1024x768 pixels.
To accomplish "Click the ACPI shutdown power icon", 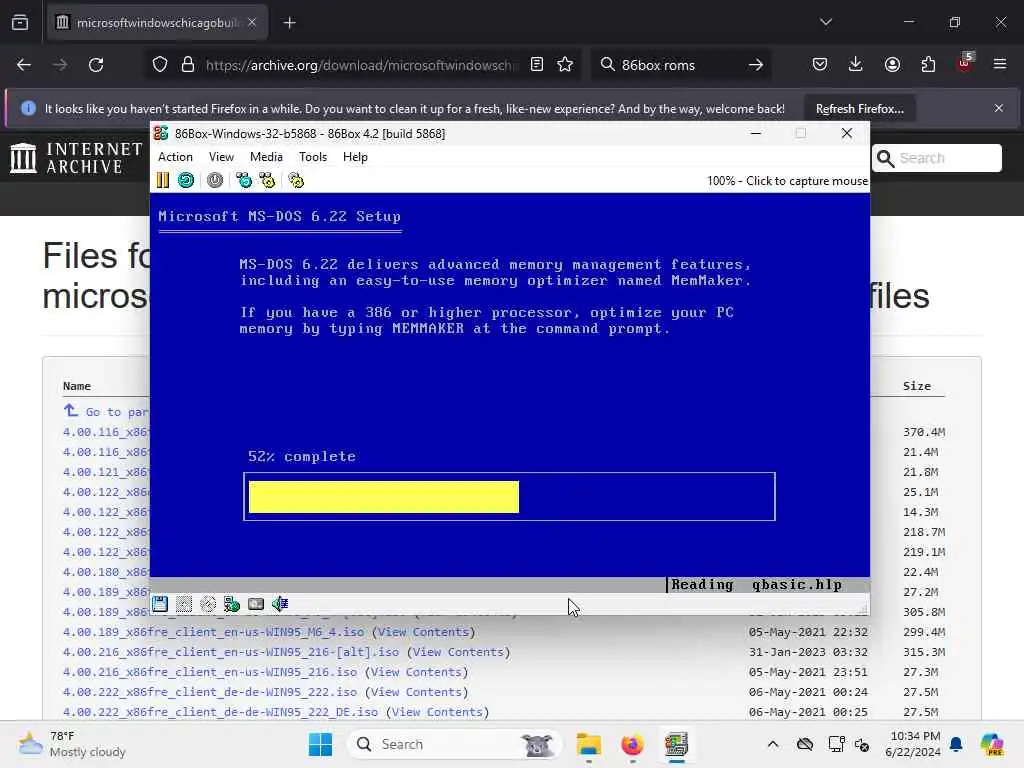I will tap(215, 180).
